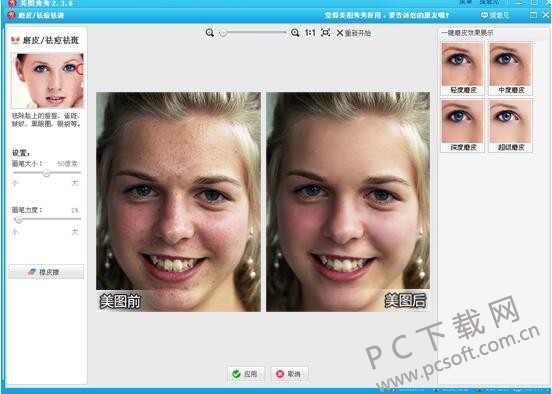
Task: Click the 重新开始 restart button
Action: 353,33
